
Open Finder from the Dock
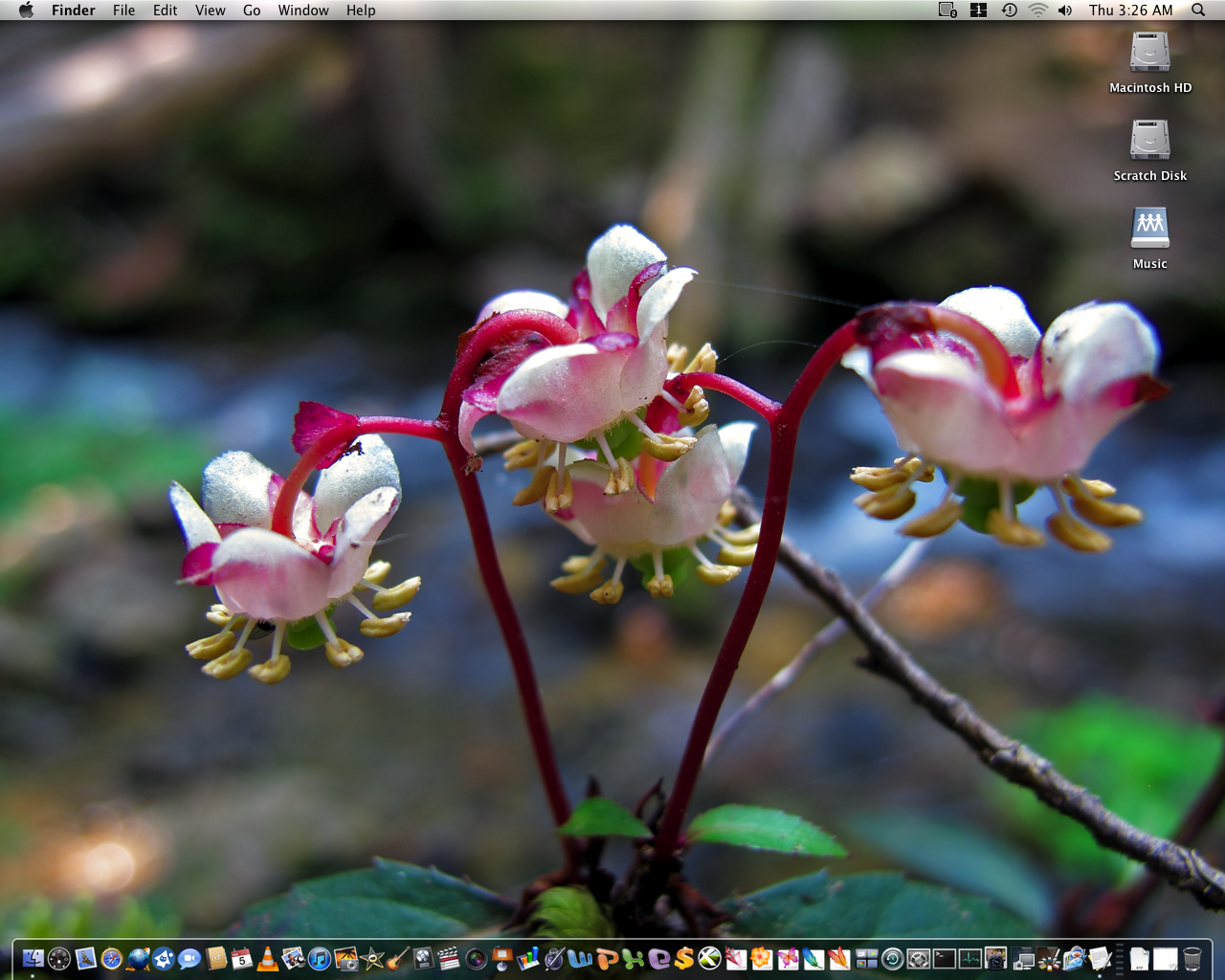coord(33,958)
